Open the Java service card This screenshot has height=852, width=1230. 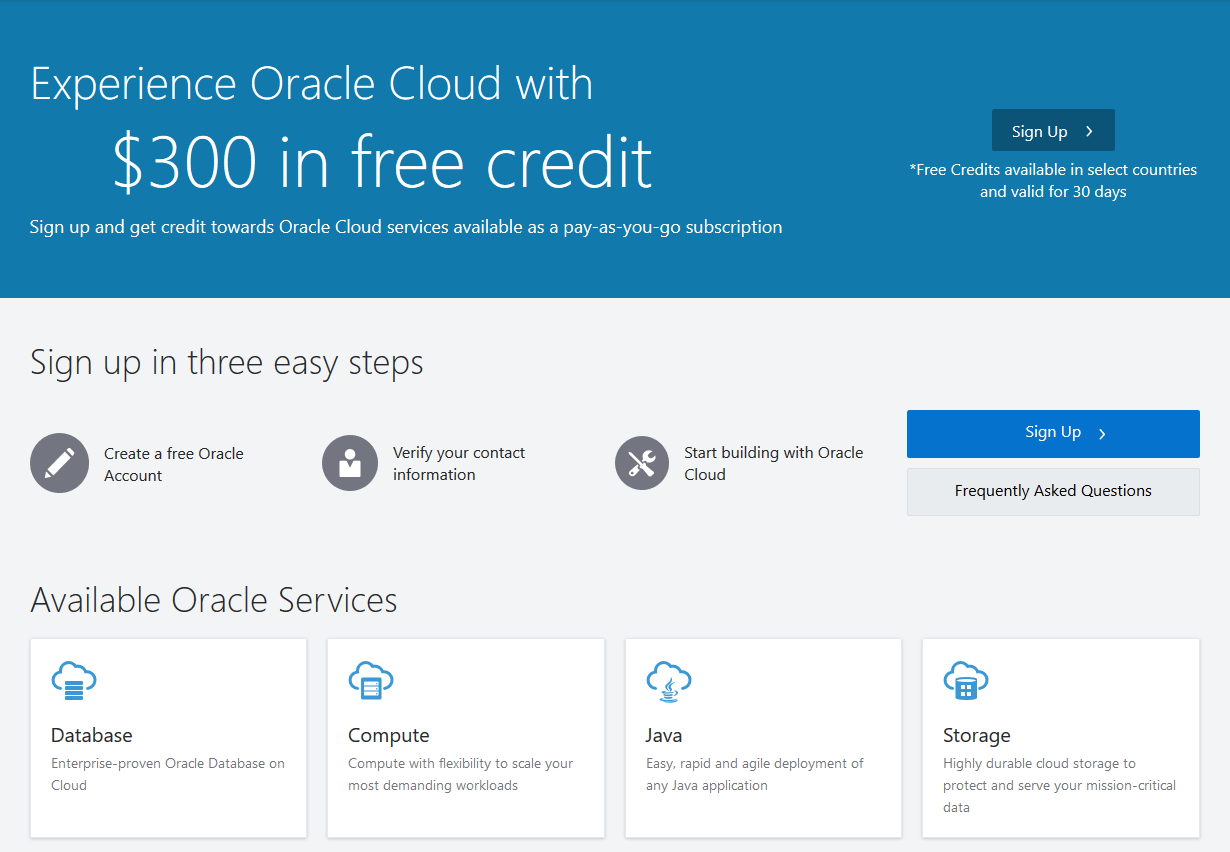763,737
